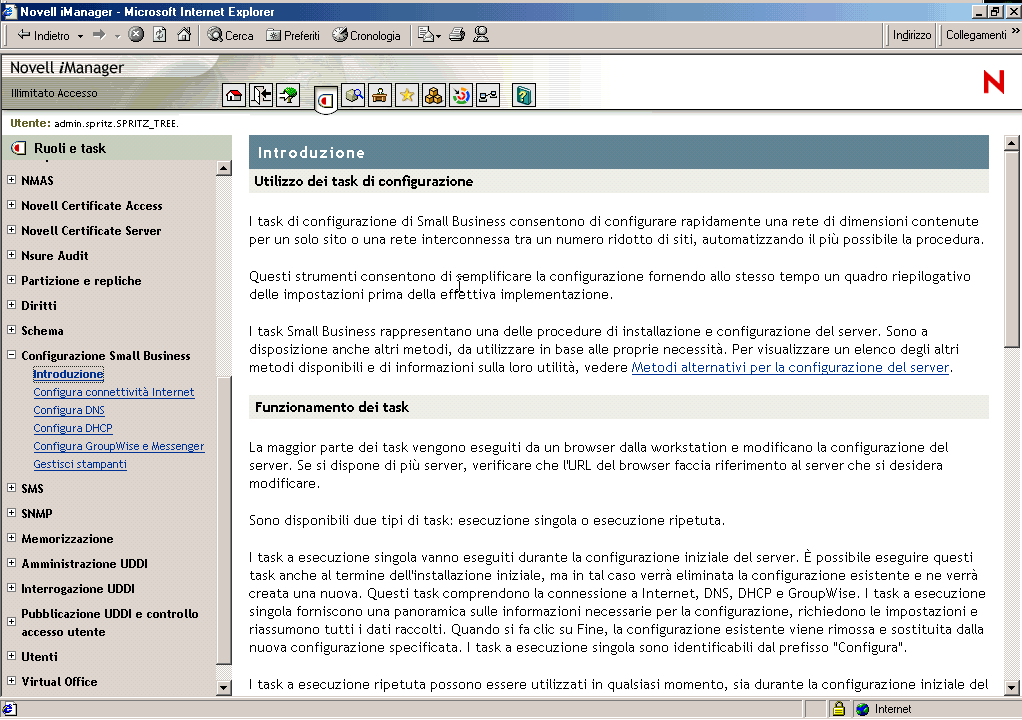Click the colorful circular arrow icon
The height and width of the screenshot is (720, 1022).
(x=461, y=96)
